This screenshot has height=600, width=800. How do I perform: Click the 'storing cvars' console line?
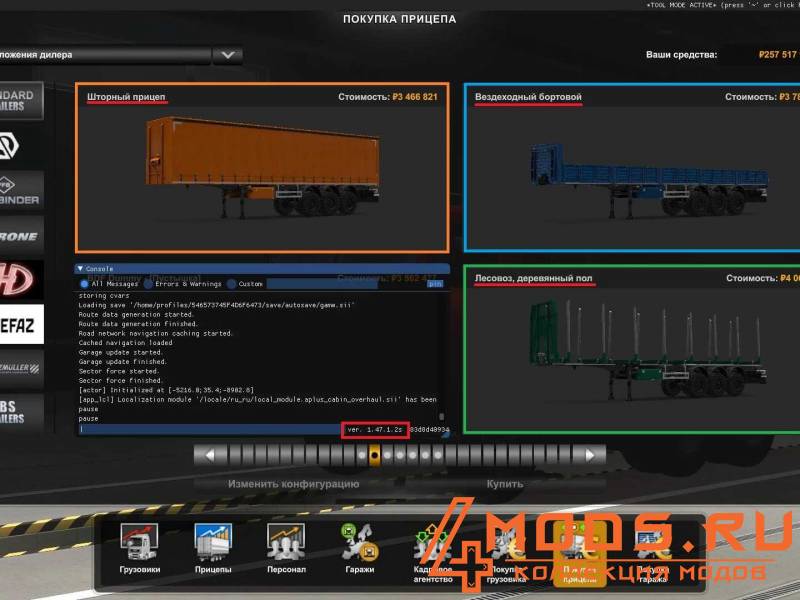tap(104, 296)
